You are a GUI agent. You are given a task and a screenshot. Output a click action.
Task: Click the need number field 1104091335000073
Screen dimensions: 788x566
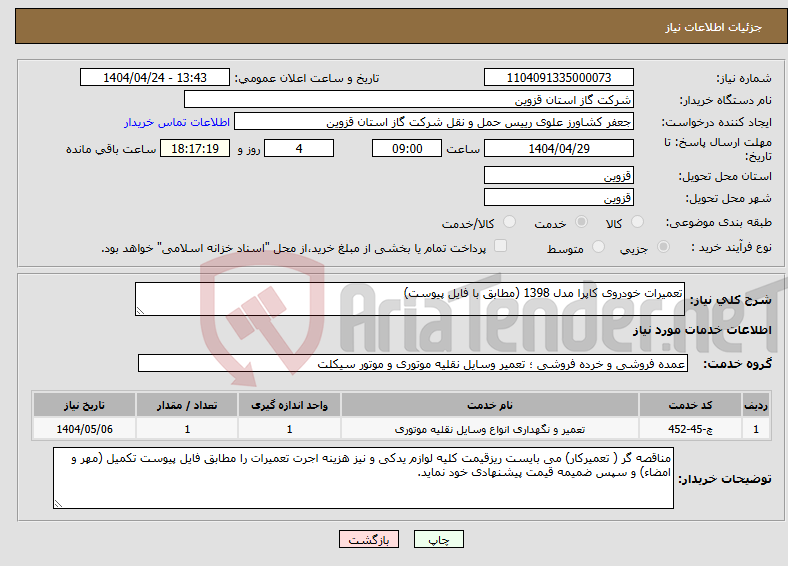pos(559,77)
